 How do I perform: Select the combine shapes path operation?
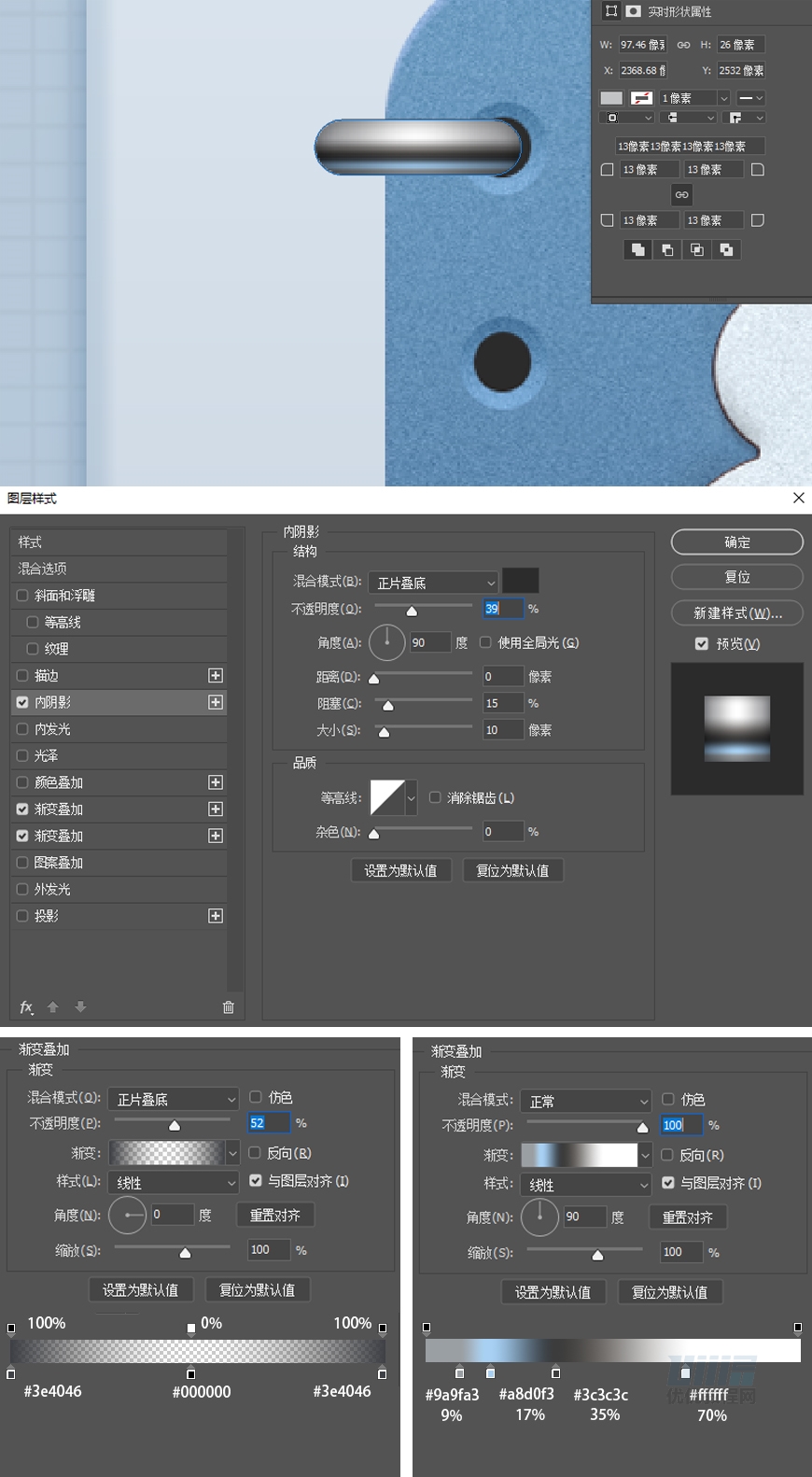tap(637, 249)
